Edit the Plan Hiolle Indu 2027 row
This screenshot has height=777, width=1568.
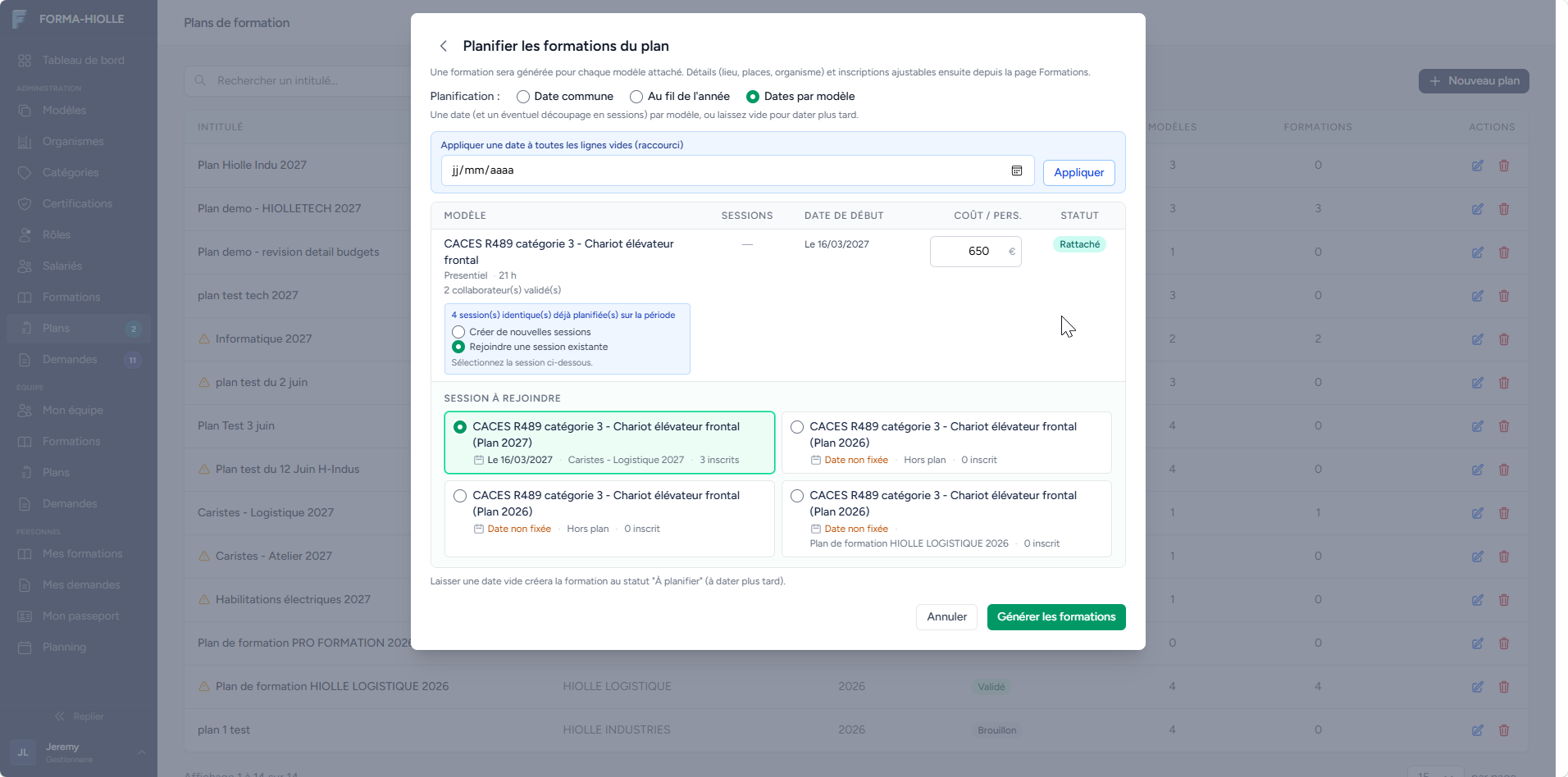pyautogui.click(x=1477, y=166)
